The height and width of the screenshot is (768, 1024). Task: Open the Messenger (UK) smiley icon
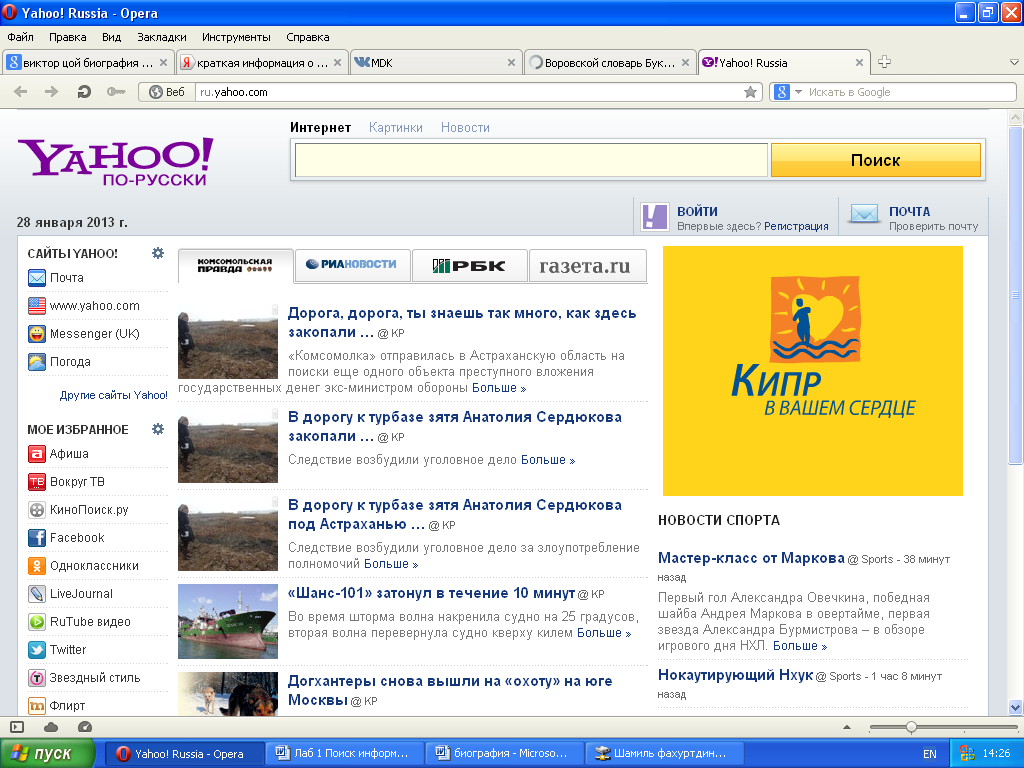click(37, 334)
